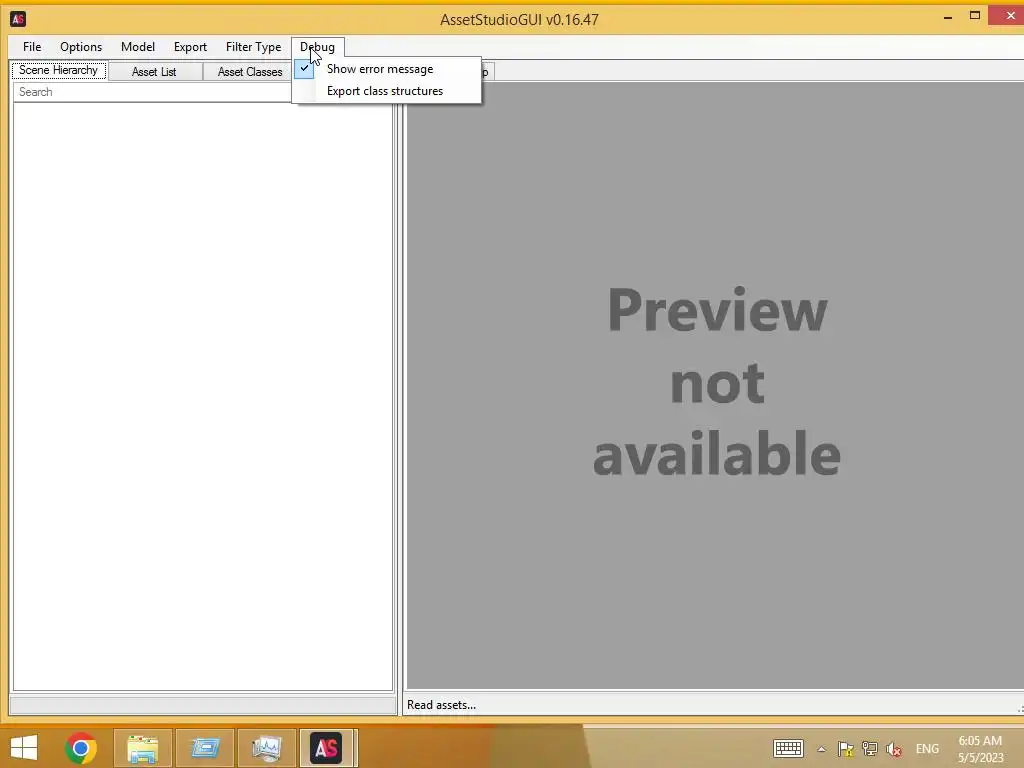This screenshot has height=768, width=1024.
Task: Open the taskbar clock showing 6:05 AM
Action: click(980, 749)
